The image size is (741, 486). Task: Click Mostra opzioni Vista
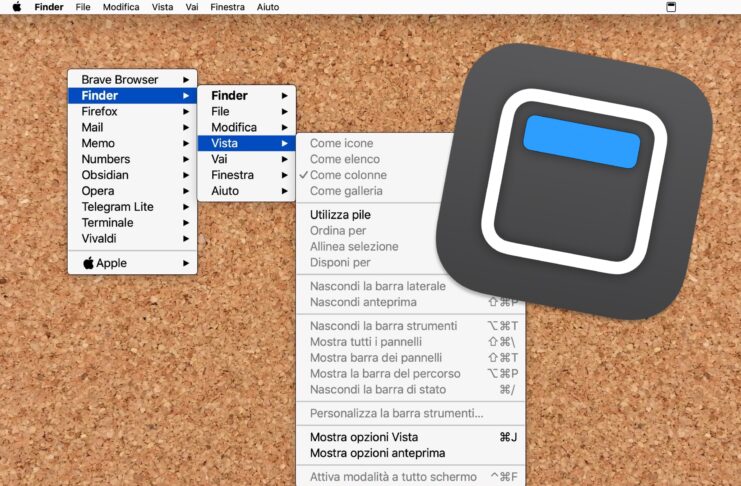[410, 437]
